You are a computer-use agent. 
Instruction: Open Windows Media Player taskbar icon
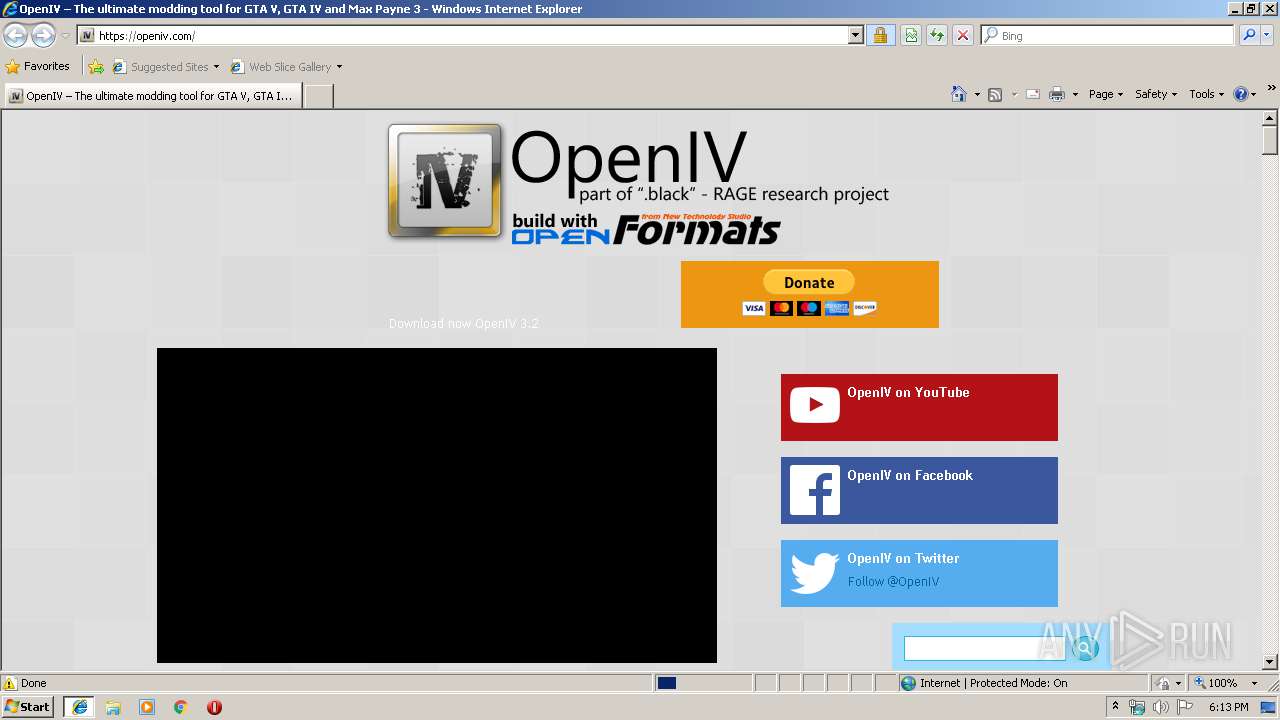pos(147,707)
